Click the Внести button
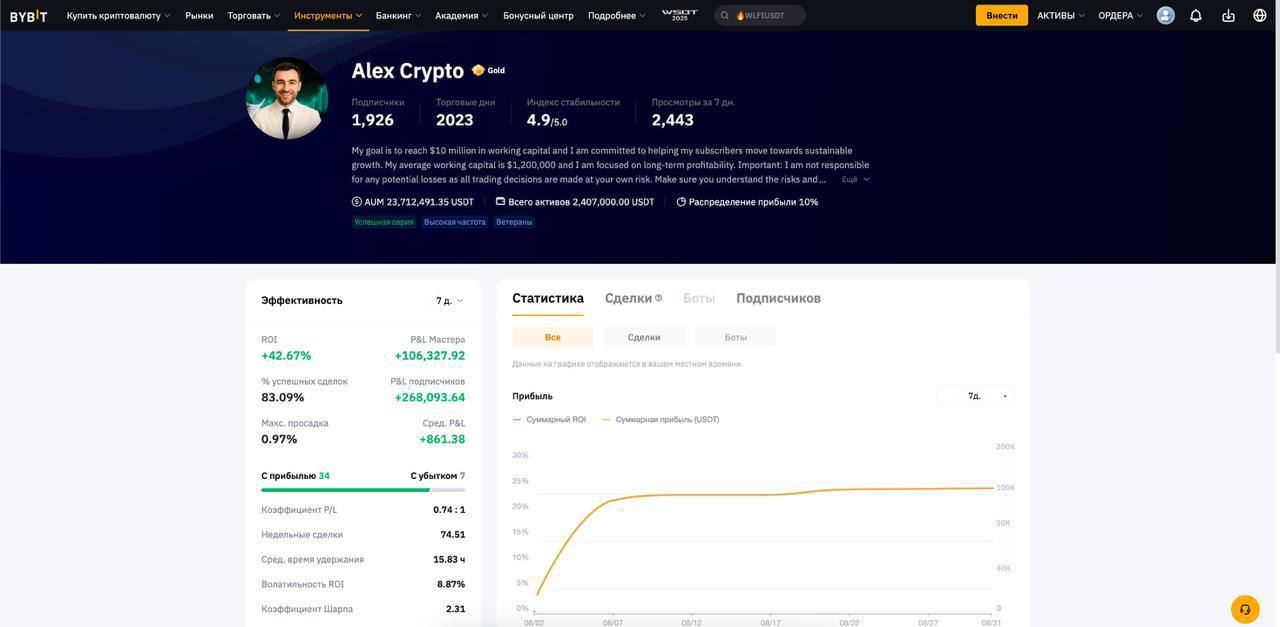Image resolution: width=1280 pixels, height=627 pixels. [x=1001, y=15]
